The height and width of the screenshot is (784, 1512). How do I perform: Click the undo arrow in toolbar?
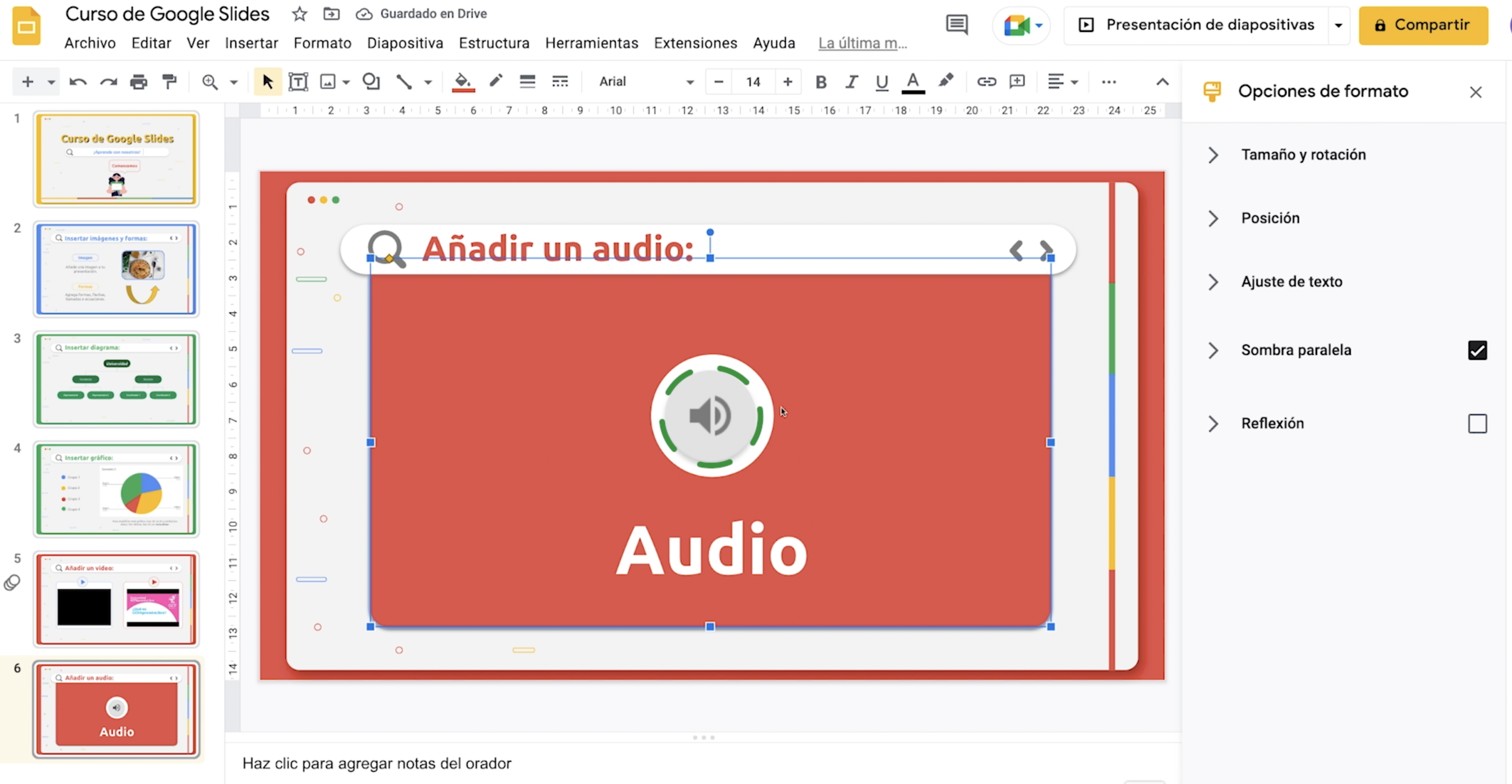[77, 82]
